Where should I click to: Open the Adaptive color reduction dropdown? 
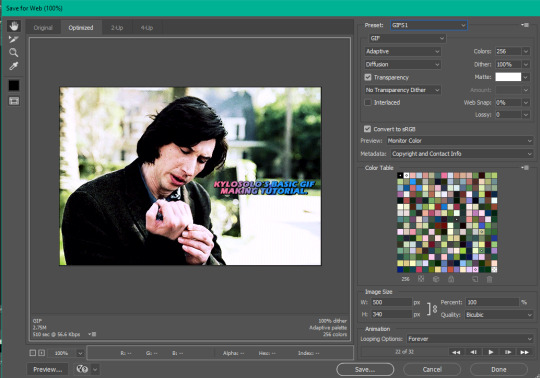[403, 51]
